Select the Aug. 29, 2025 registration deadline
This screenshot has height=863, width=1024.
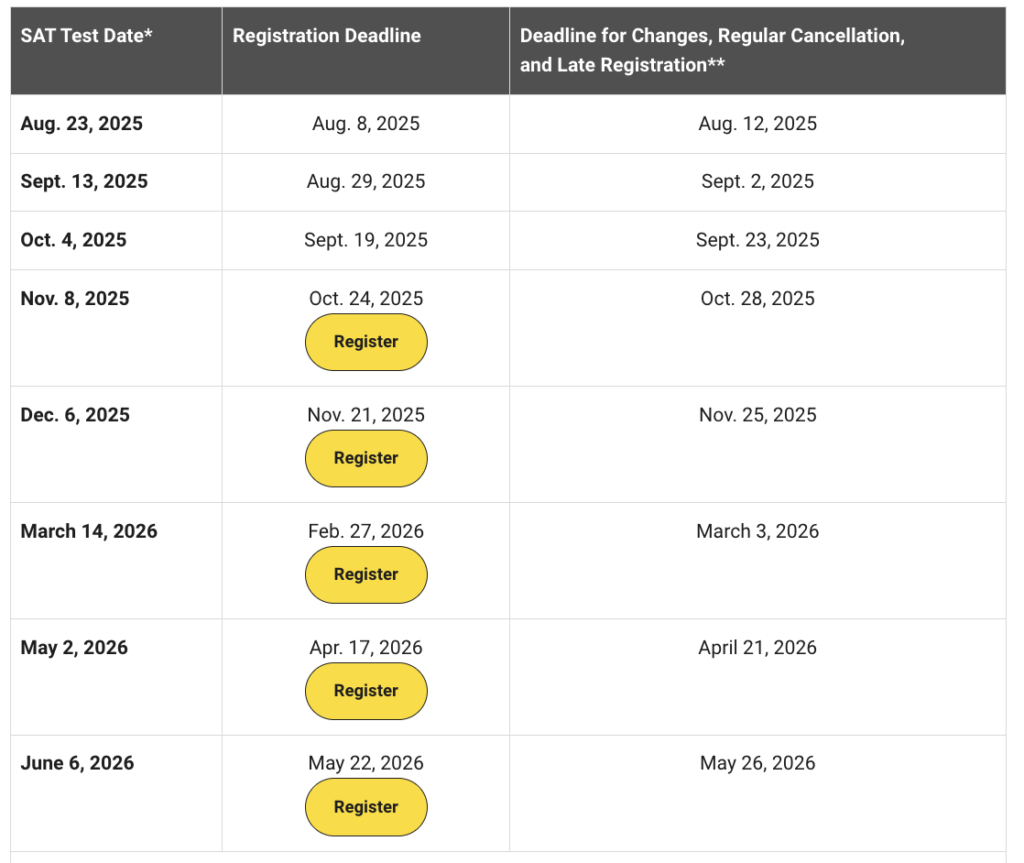(x=365, y=182)
